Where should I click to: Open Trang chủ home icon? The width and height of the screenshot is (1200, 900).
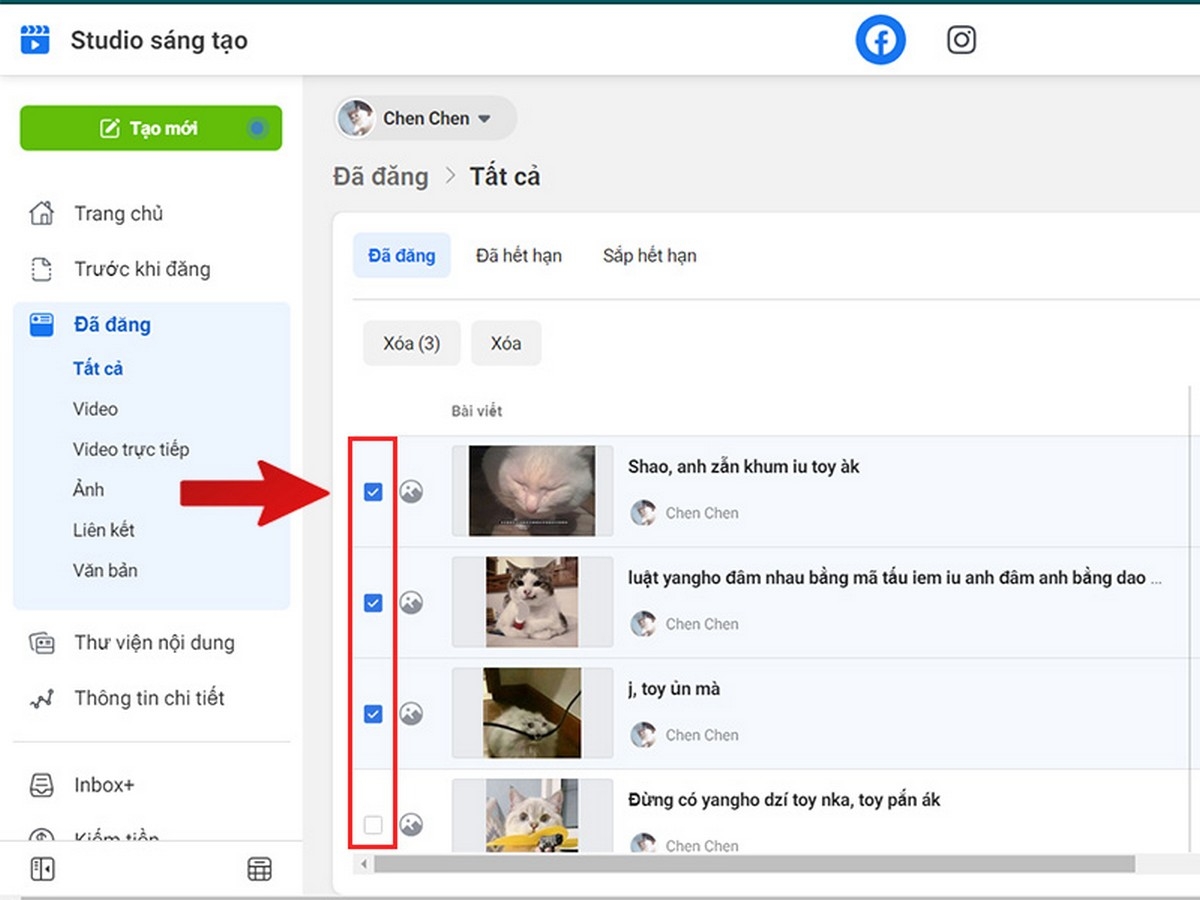[x=41, y=213]
